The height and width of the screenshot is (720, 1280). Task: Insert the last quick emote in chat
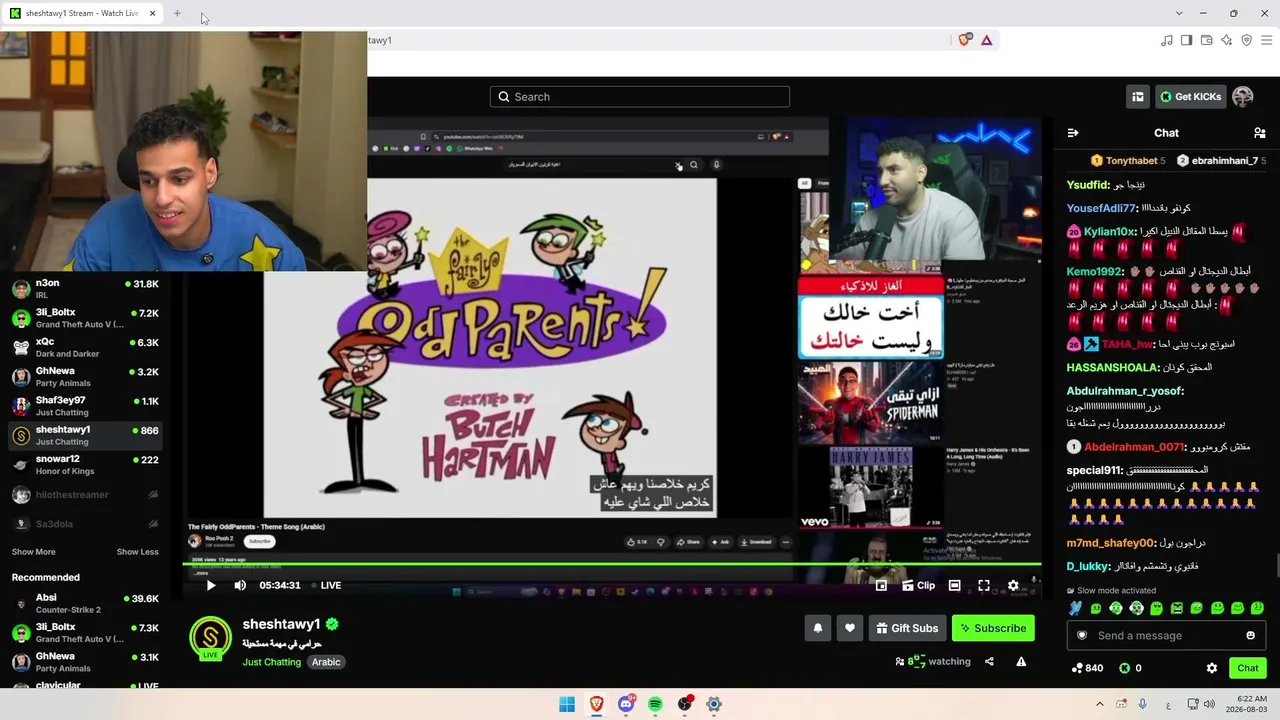[x=1258, y=608]
